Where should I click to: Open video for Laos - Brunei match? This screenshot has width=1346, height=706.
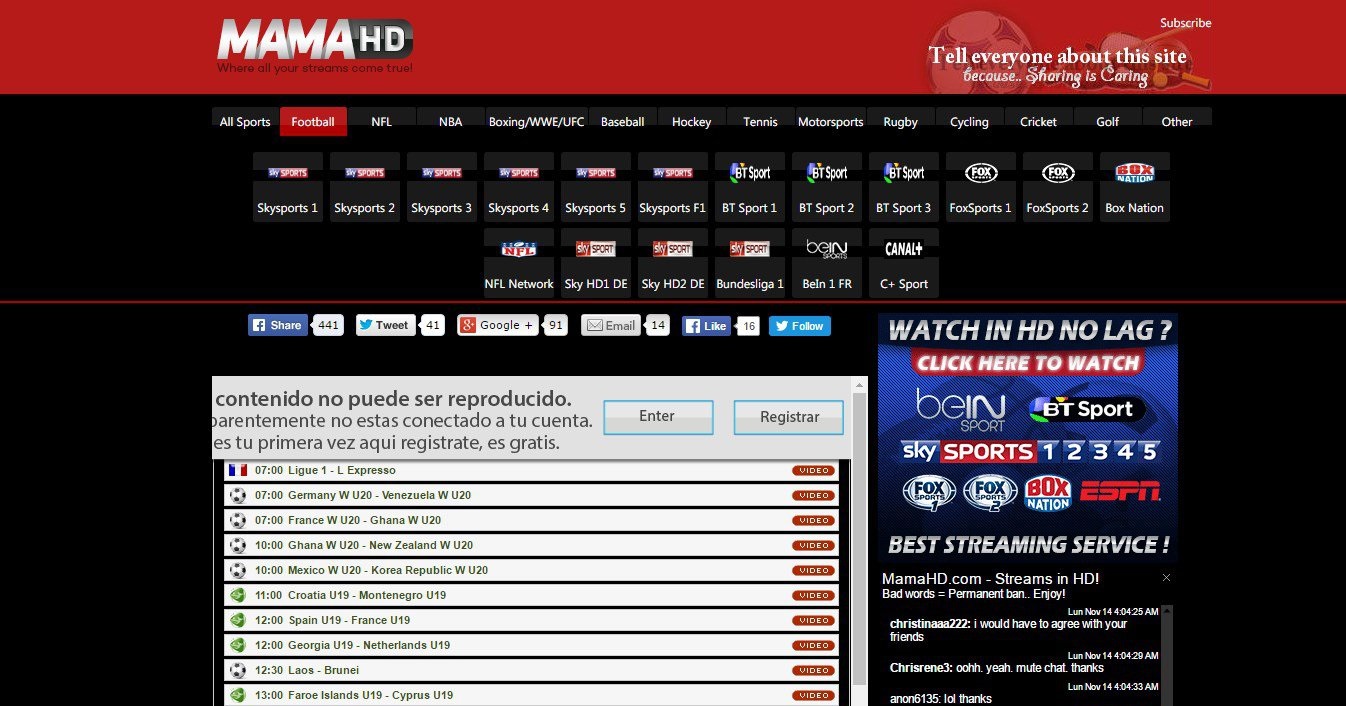point(813,670)
